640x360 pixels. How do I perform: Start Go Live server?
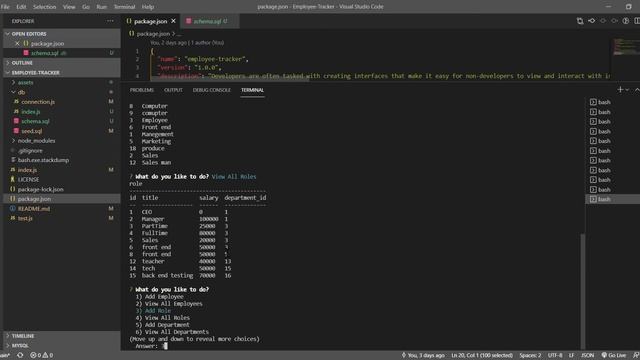pos(614,355)
